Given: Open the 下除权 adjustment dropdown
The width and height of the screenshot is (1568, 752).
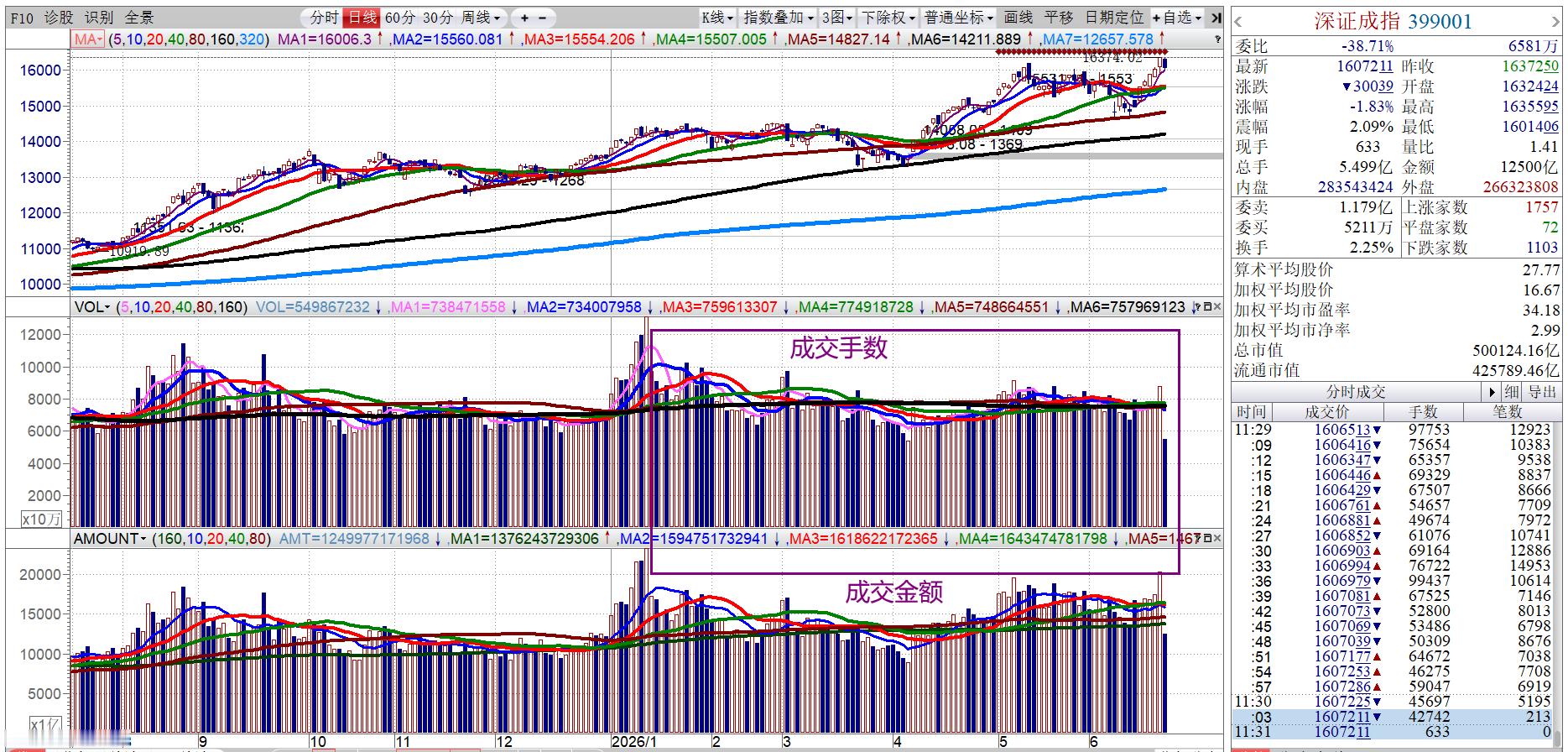Looking at the screenshot, I should [888, 17].
